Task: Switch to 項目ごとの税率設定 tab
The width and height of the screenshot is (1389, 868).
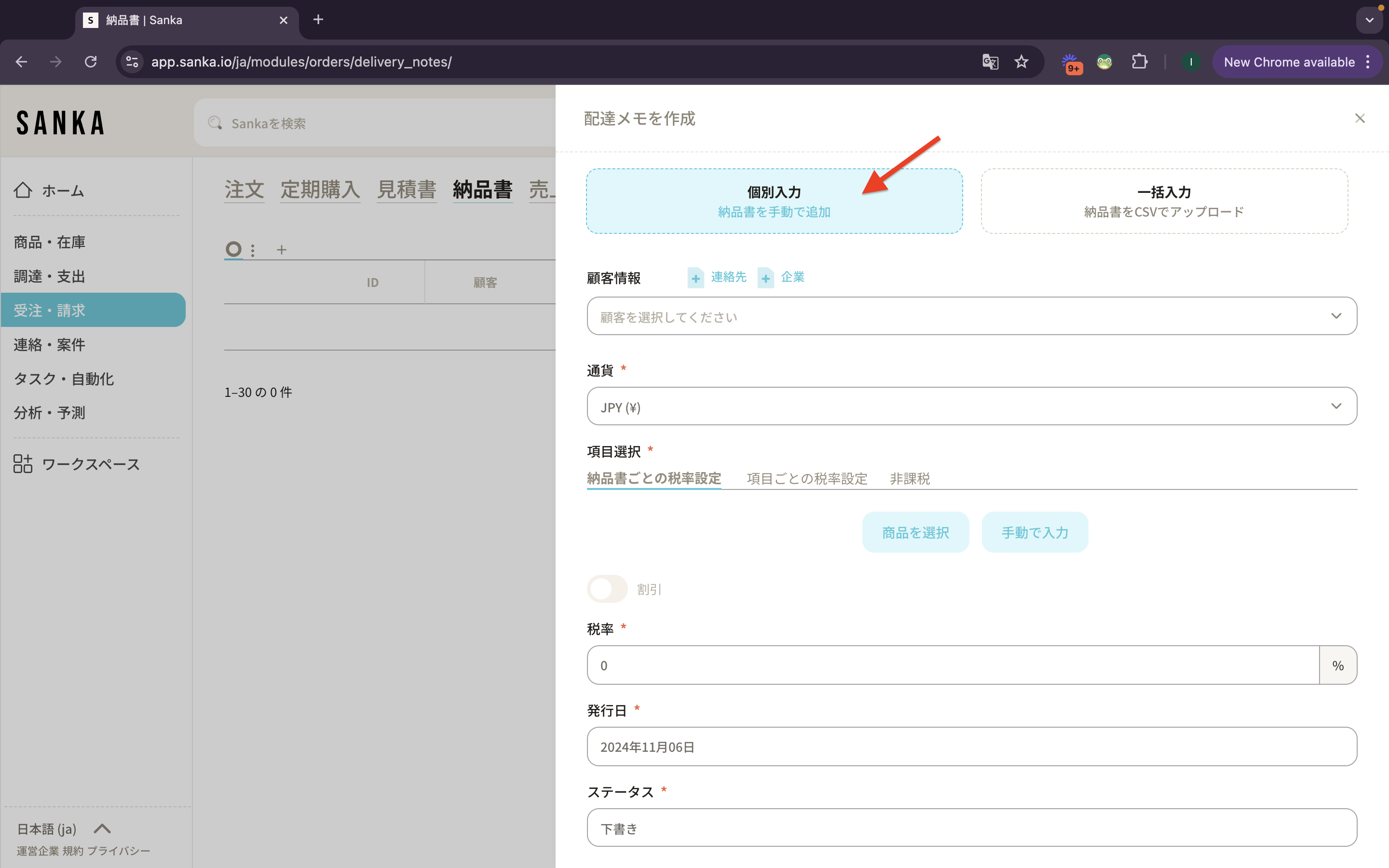Action: click(806, 478)
